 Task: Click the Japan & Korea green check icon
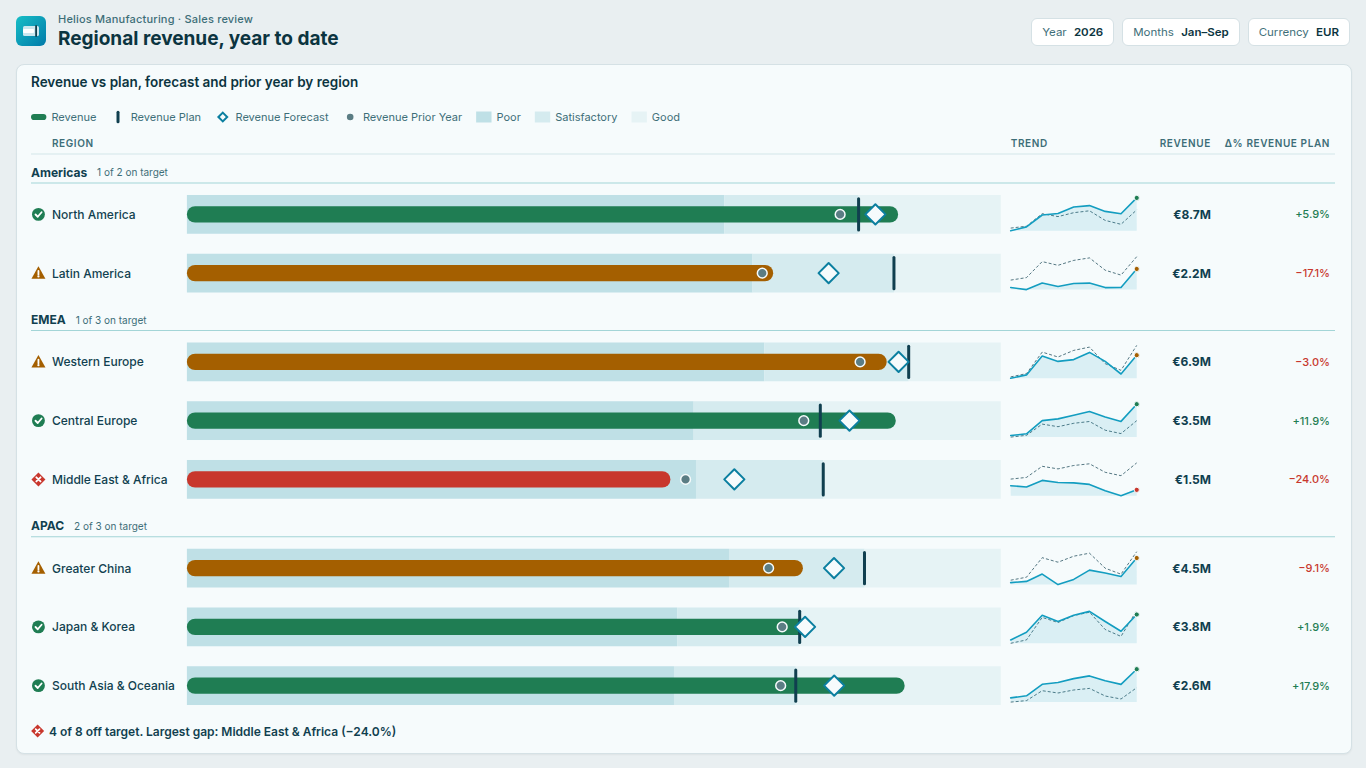coord(38,627)
